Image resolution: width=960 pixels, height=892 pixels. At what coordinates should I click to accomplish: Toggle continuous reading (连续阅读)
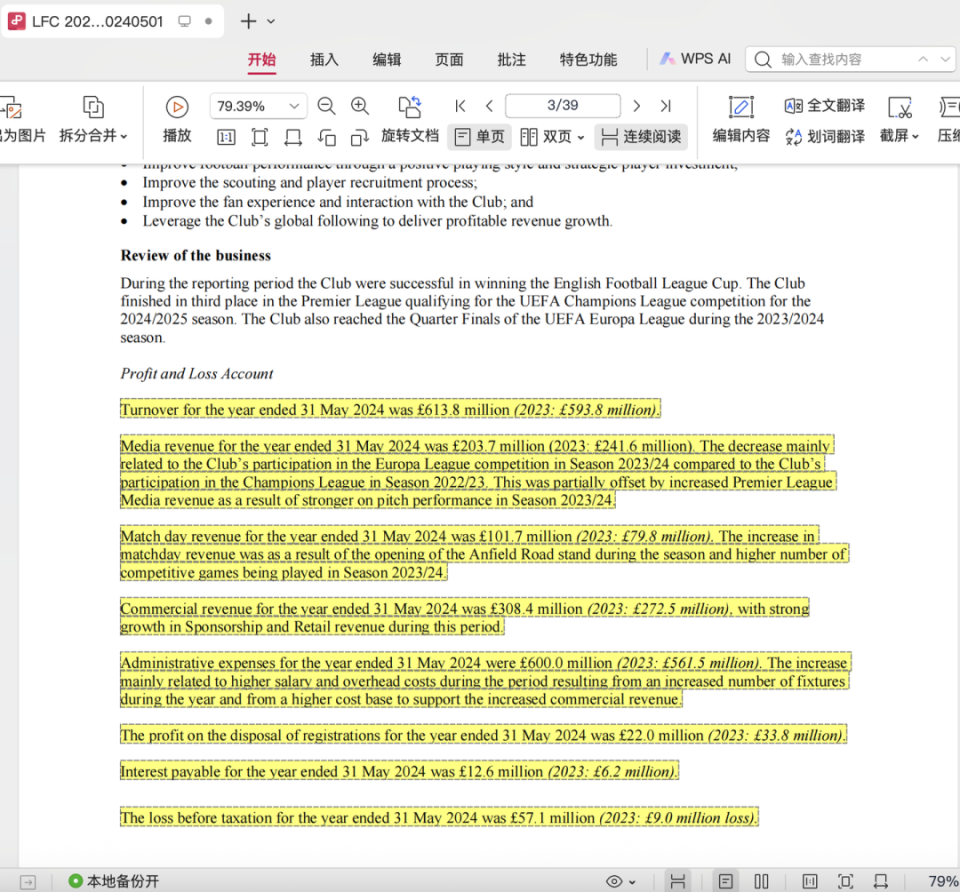pos(641,137)
